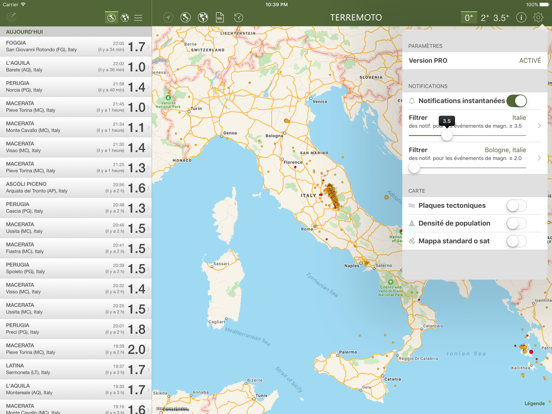Tap the location arrow icon on the map toolbar
The image size is (552, 414).
(168, 17)
